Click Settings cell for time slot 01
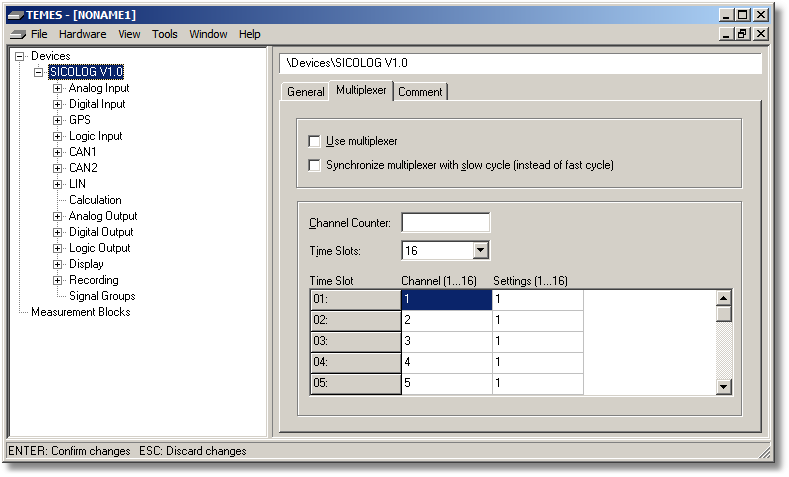This screenshot has height=477, width=789. 538,299
